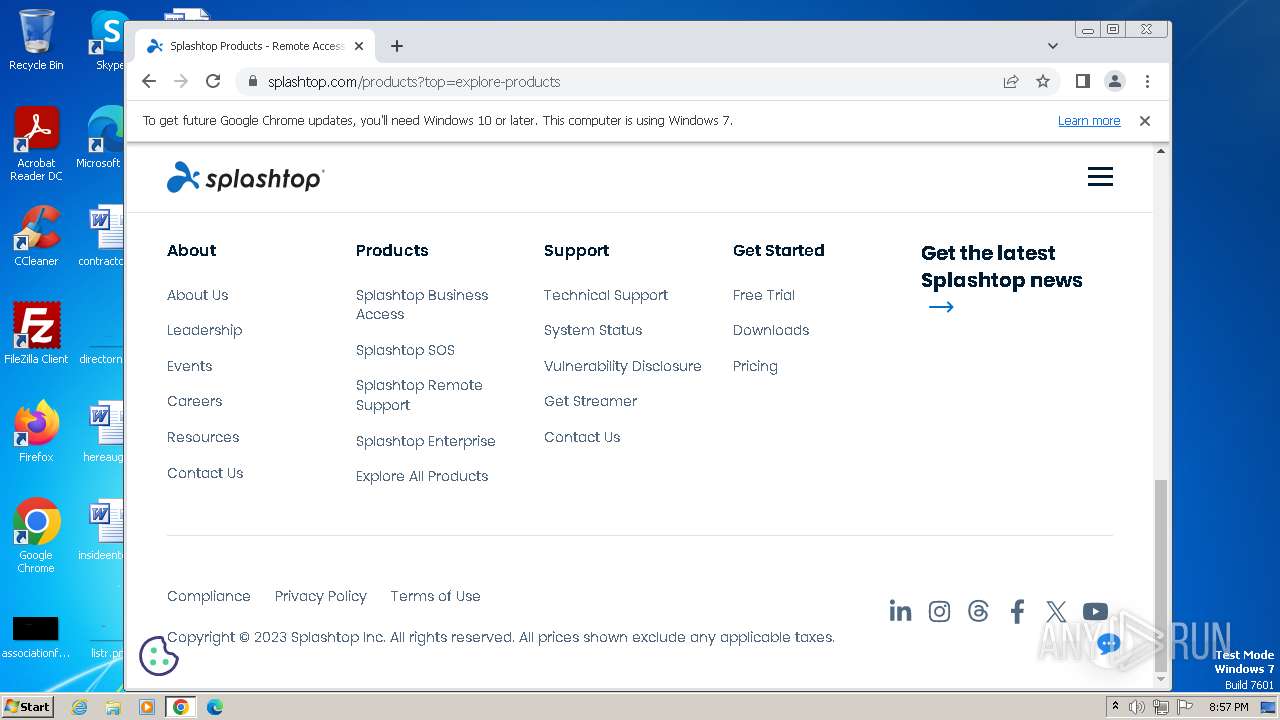Reload the page in Chrome

coord(213,81)
